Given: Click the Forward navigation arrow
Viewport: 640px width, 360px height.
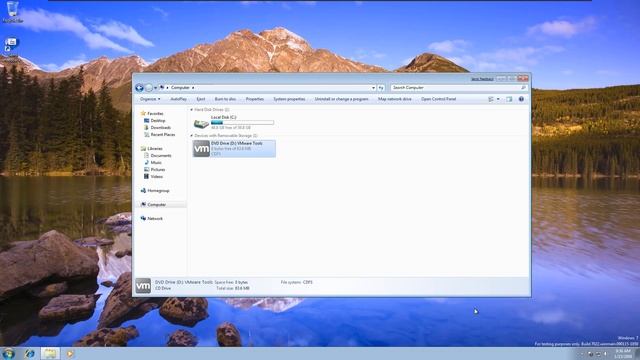Looking at the screenshot, I should 149,88.
